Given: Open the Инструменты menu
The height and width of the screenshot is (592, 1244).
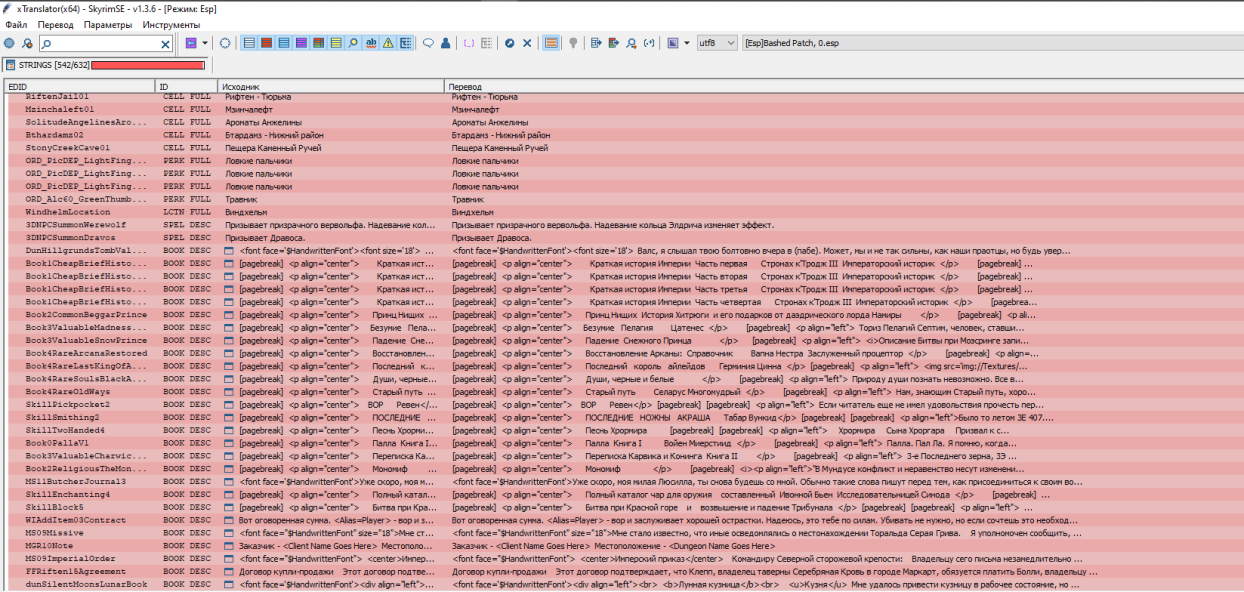Looking at the screenshot, I should 171,24.
